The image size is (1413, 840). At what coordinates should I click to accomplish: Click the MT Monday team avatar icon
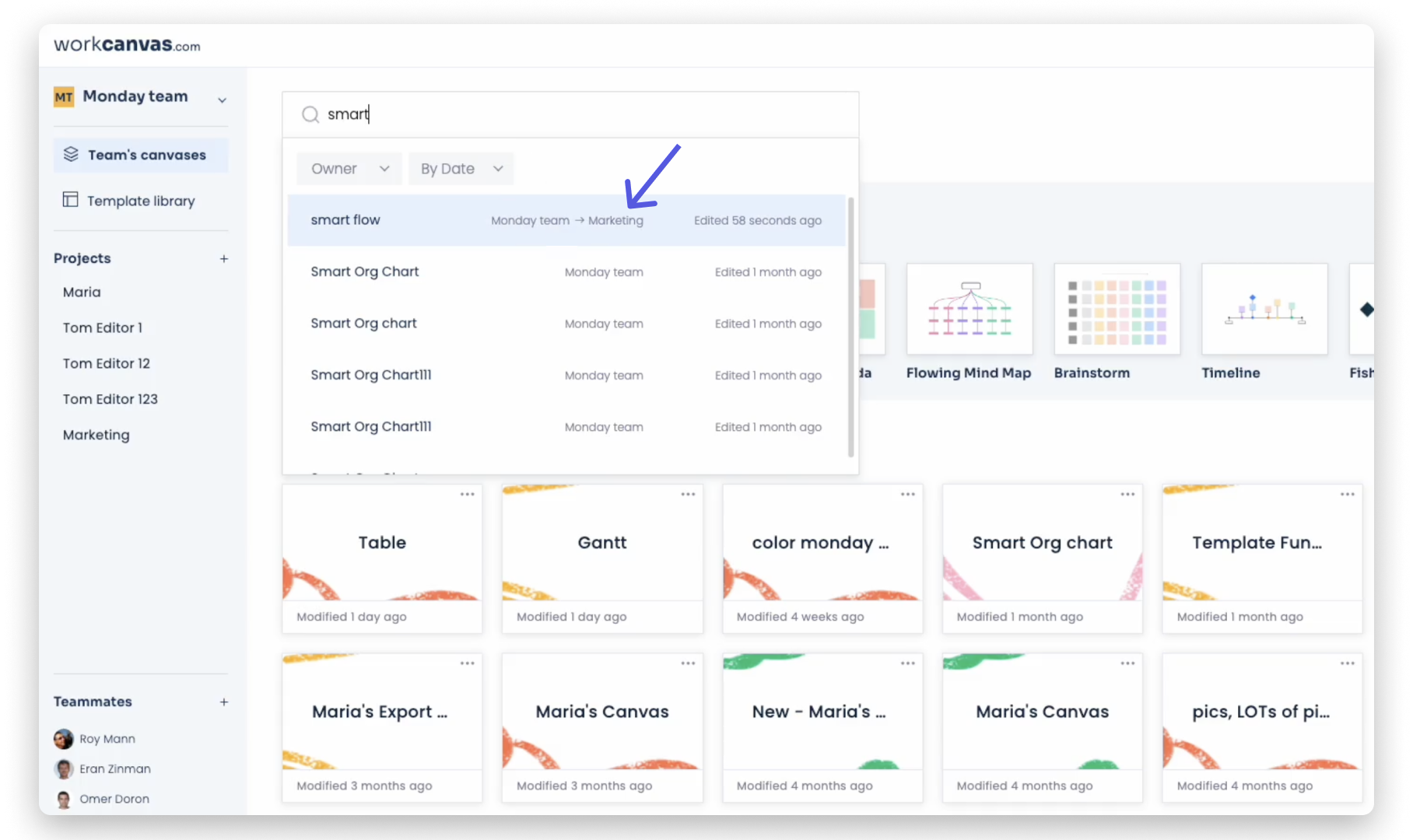point(64,96)
